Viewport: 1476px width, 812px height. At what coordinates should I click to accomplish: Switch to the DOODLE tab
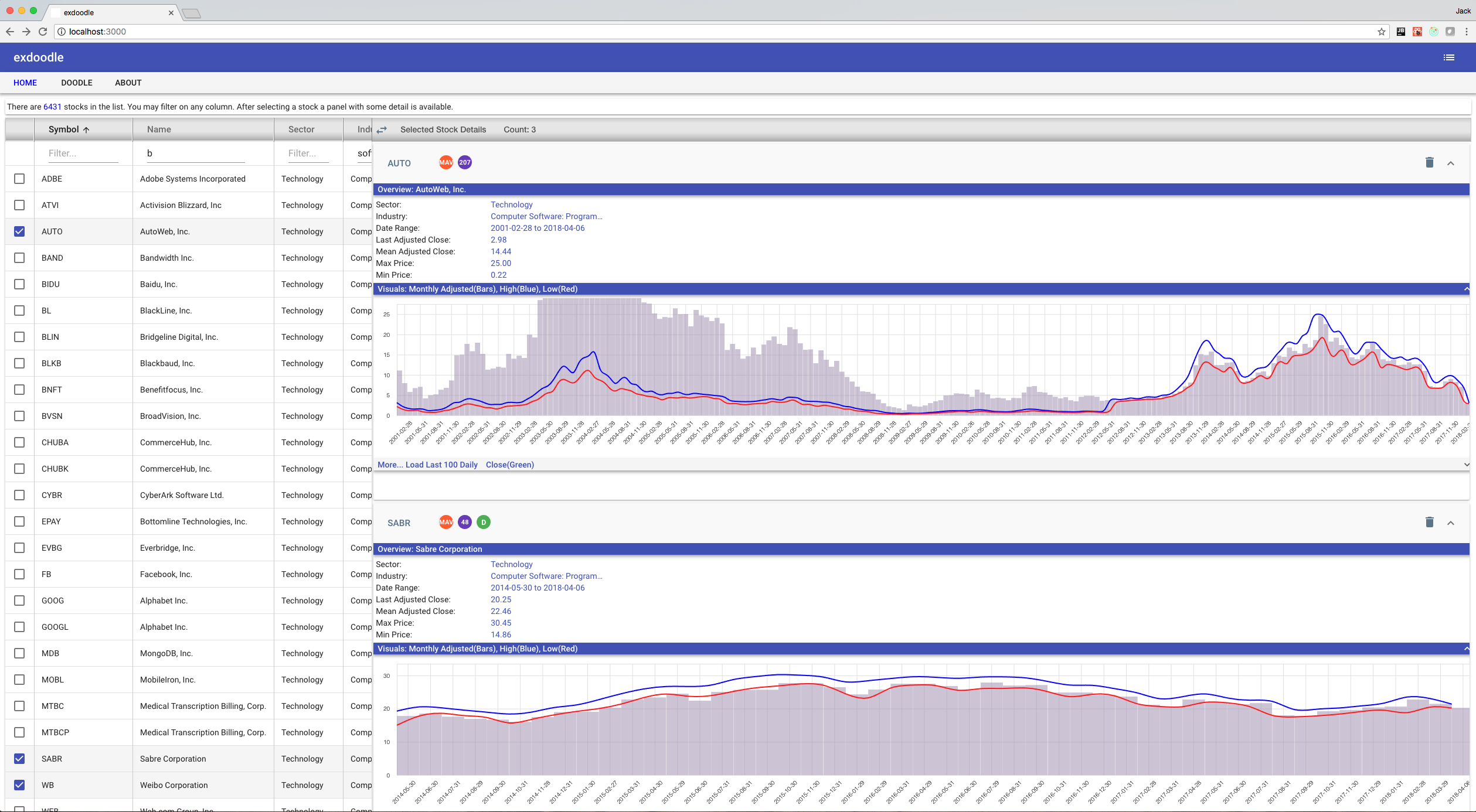(77, 83)
